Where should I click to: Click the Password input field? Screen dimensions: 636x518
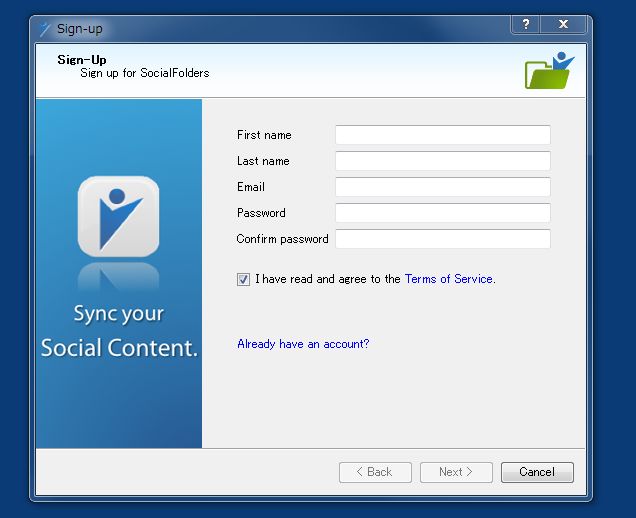443,213
